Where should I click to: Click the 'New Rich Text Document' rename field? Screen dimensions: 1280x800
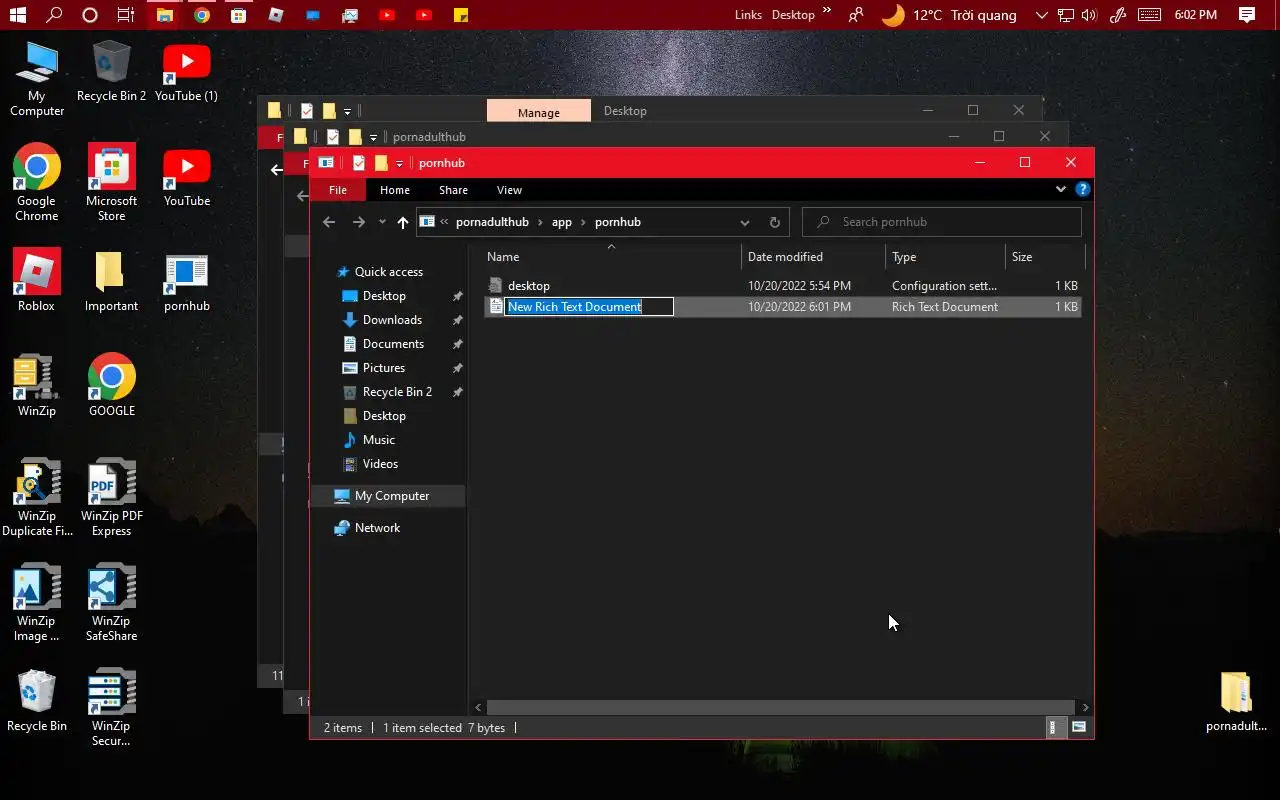(x=589, y=307)
